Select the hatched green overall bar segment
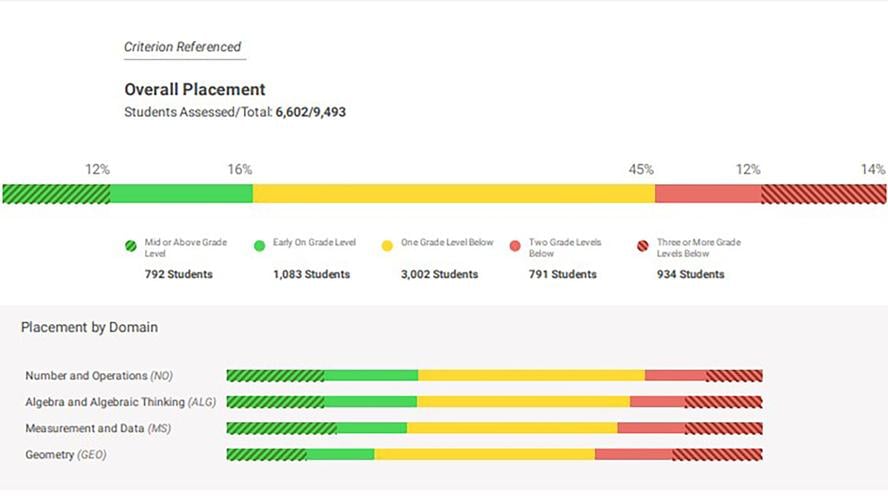Viewport: 888px width, 500px height. click(x=57, y=194)
